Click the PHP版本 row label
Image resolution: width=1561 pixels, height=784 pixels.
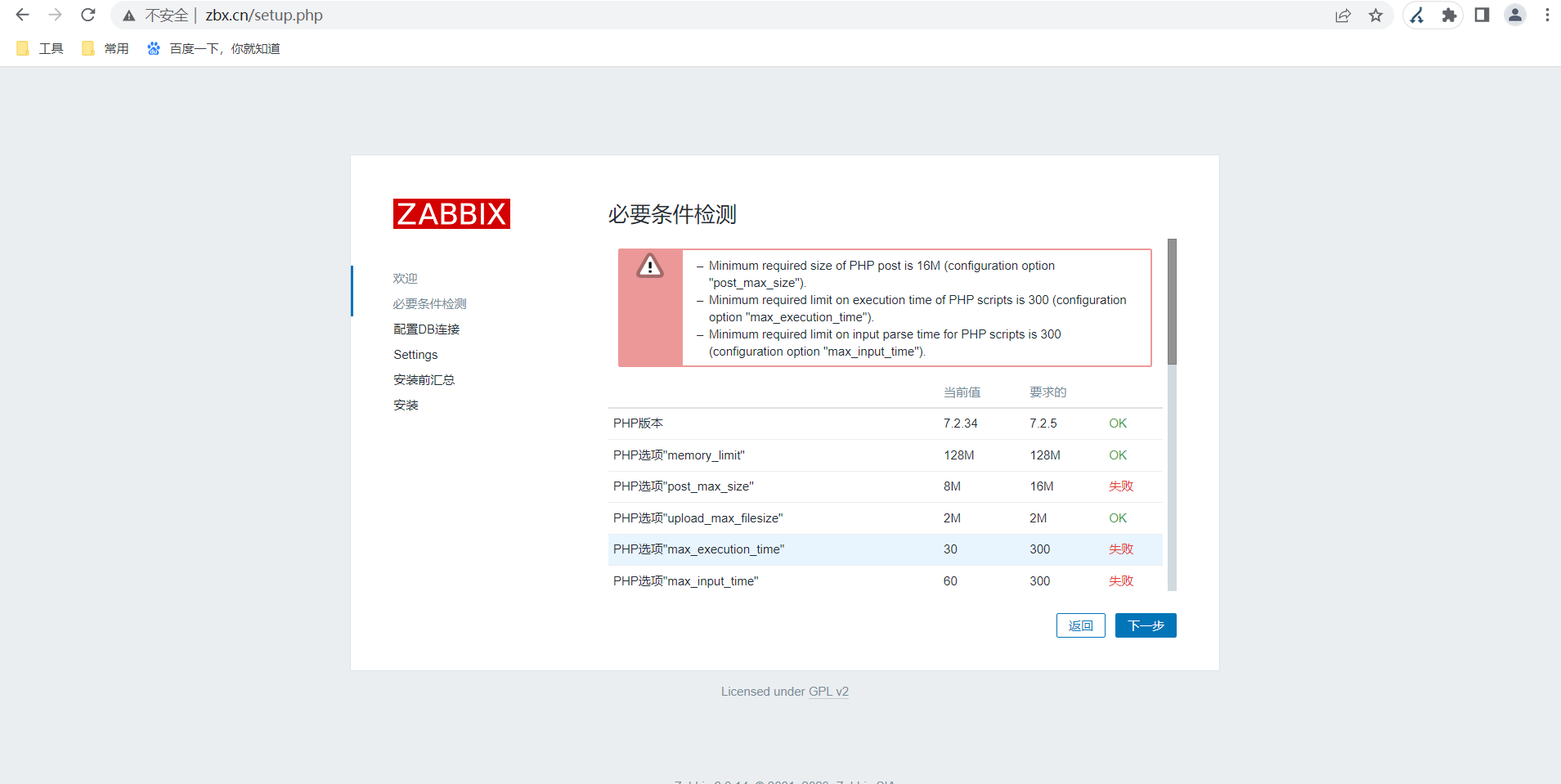click(x=639, y=423)
